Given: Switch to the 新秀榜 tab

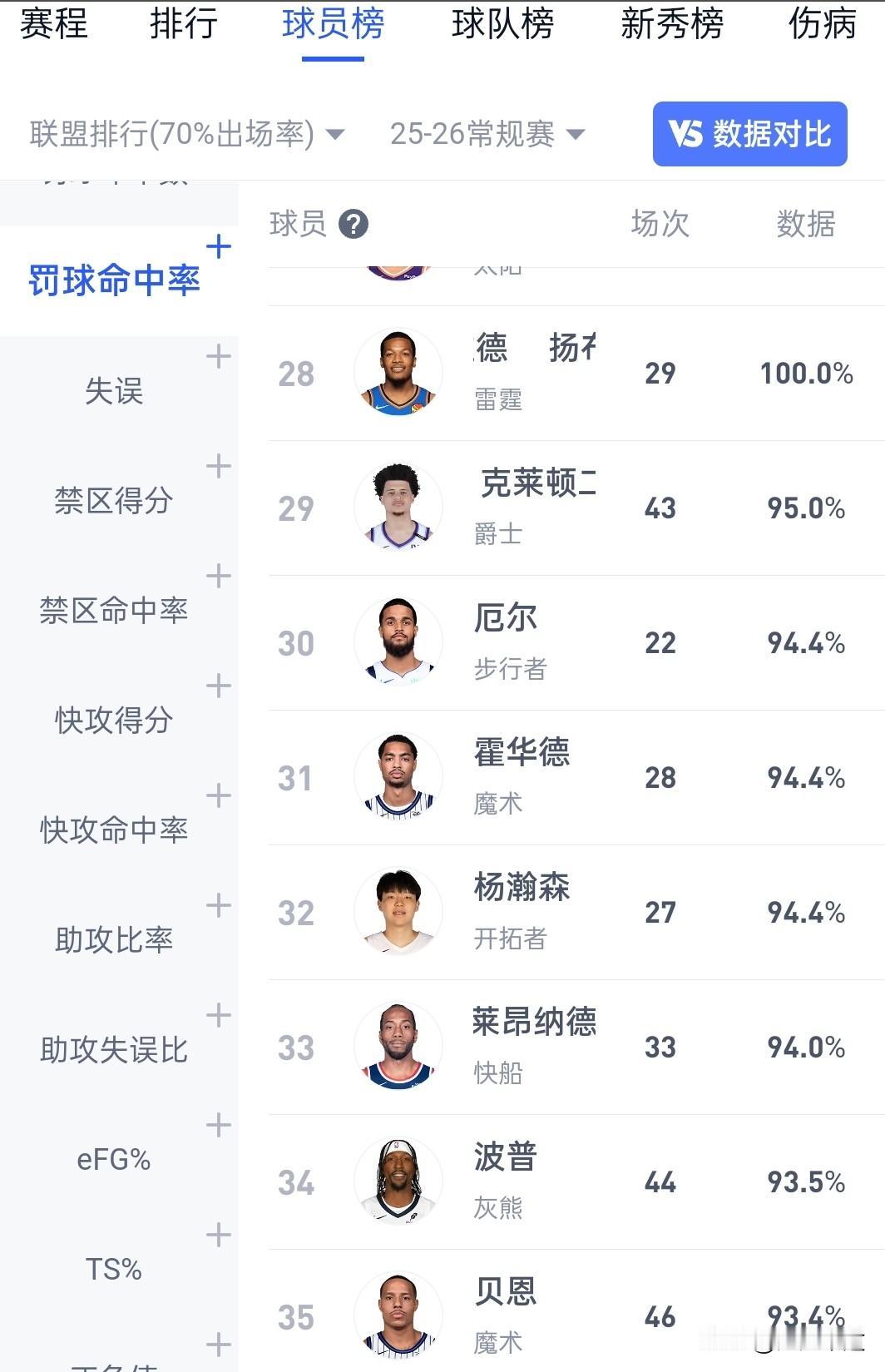Looking at the screenshot, I should (671, 24).
